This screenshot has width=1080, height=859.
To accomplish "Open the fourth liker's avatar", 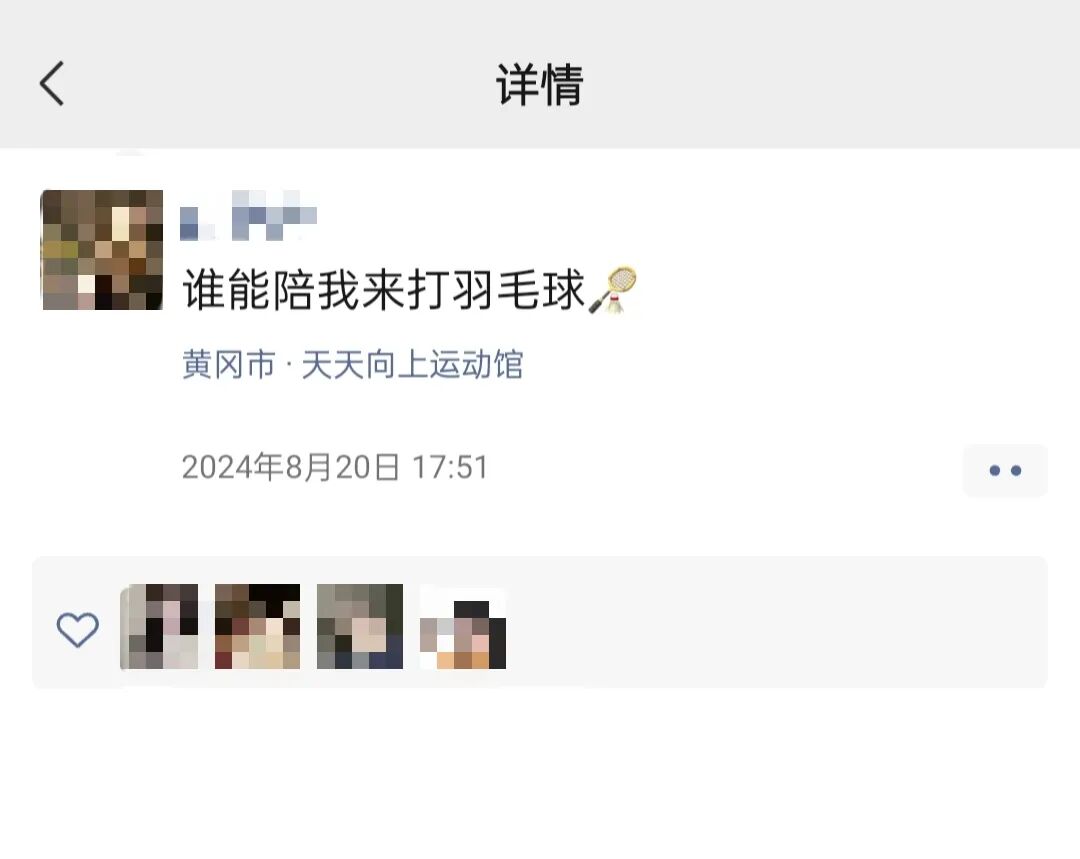I will (463, 626).
